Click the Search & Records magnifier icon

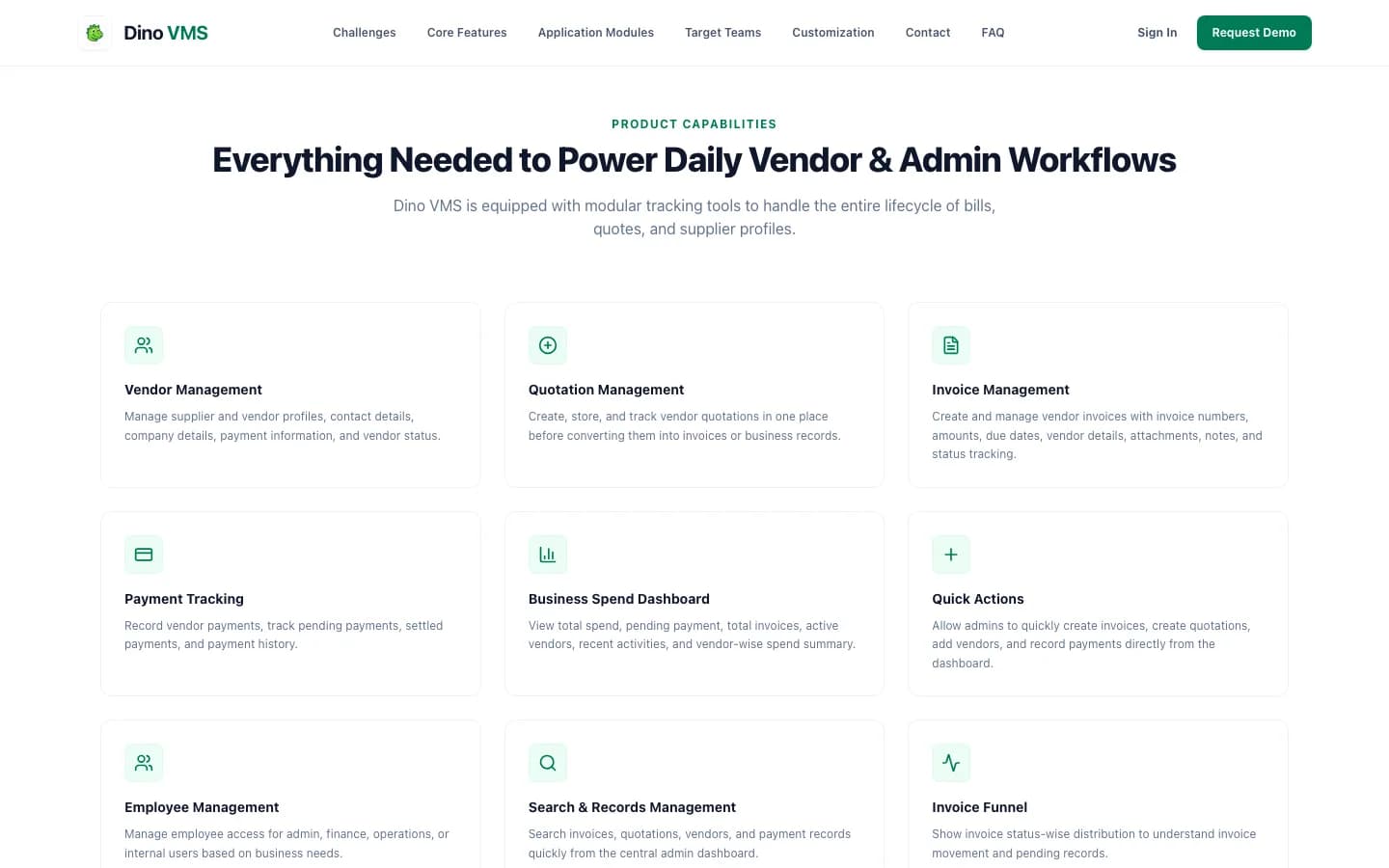click(548, 763)
